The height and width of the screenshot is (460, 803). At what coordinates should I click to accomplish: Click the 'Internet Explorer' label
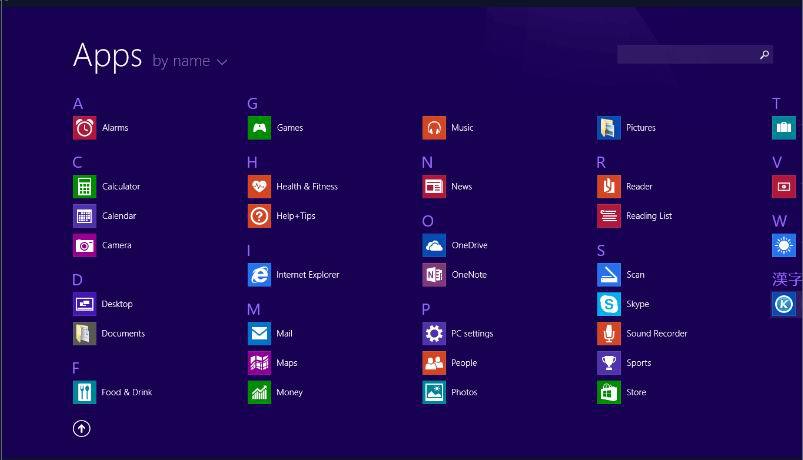[308, 275]
